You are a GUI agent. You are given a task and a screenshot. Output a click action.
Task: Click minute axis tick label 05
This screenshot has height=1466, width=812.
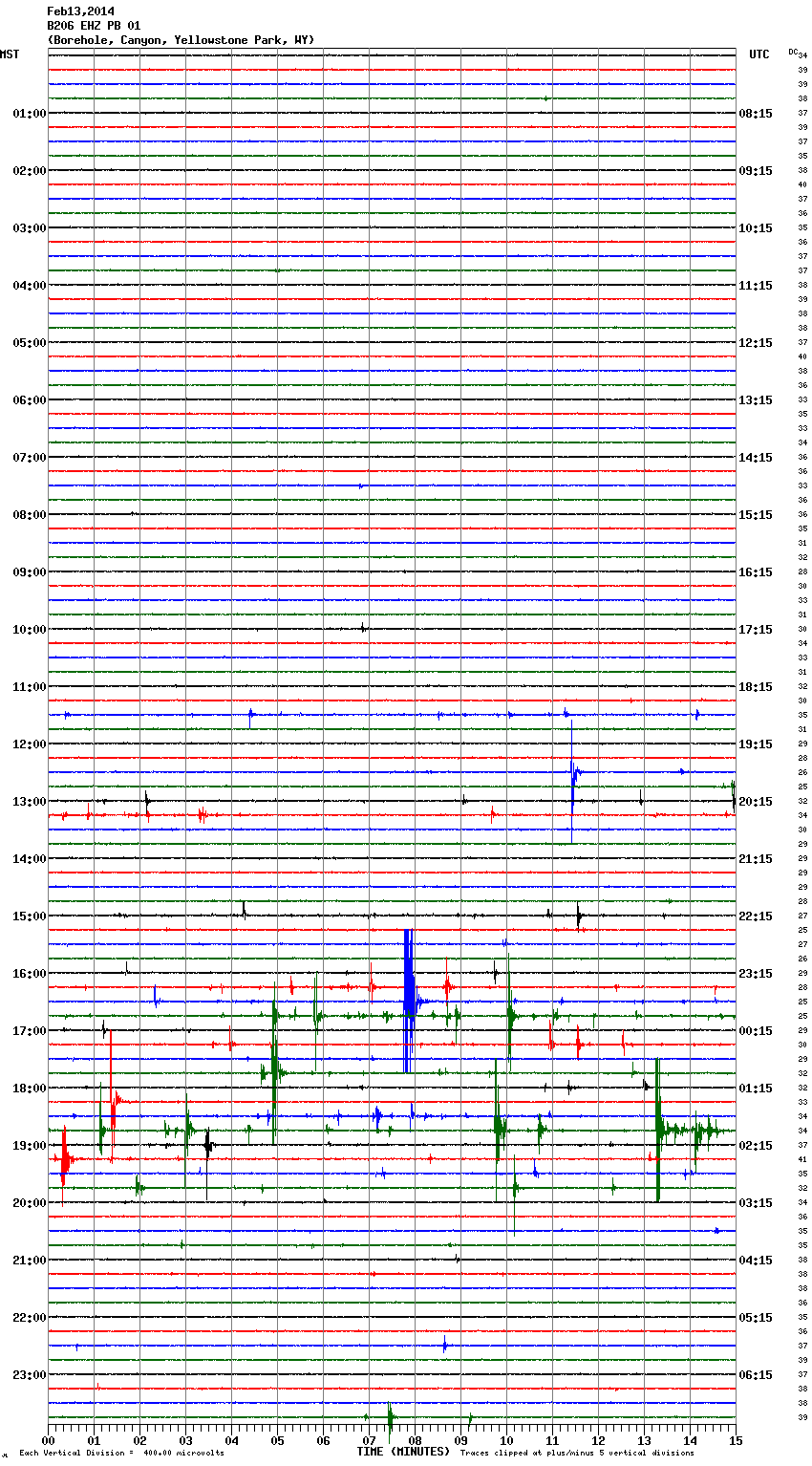pos(278,1440)
